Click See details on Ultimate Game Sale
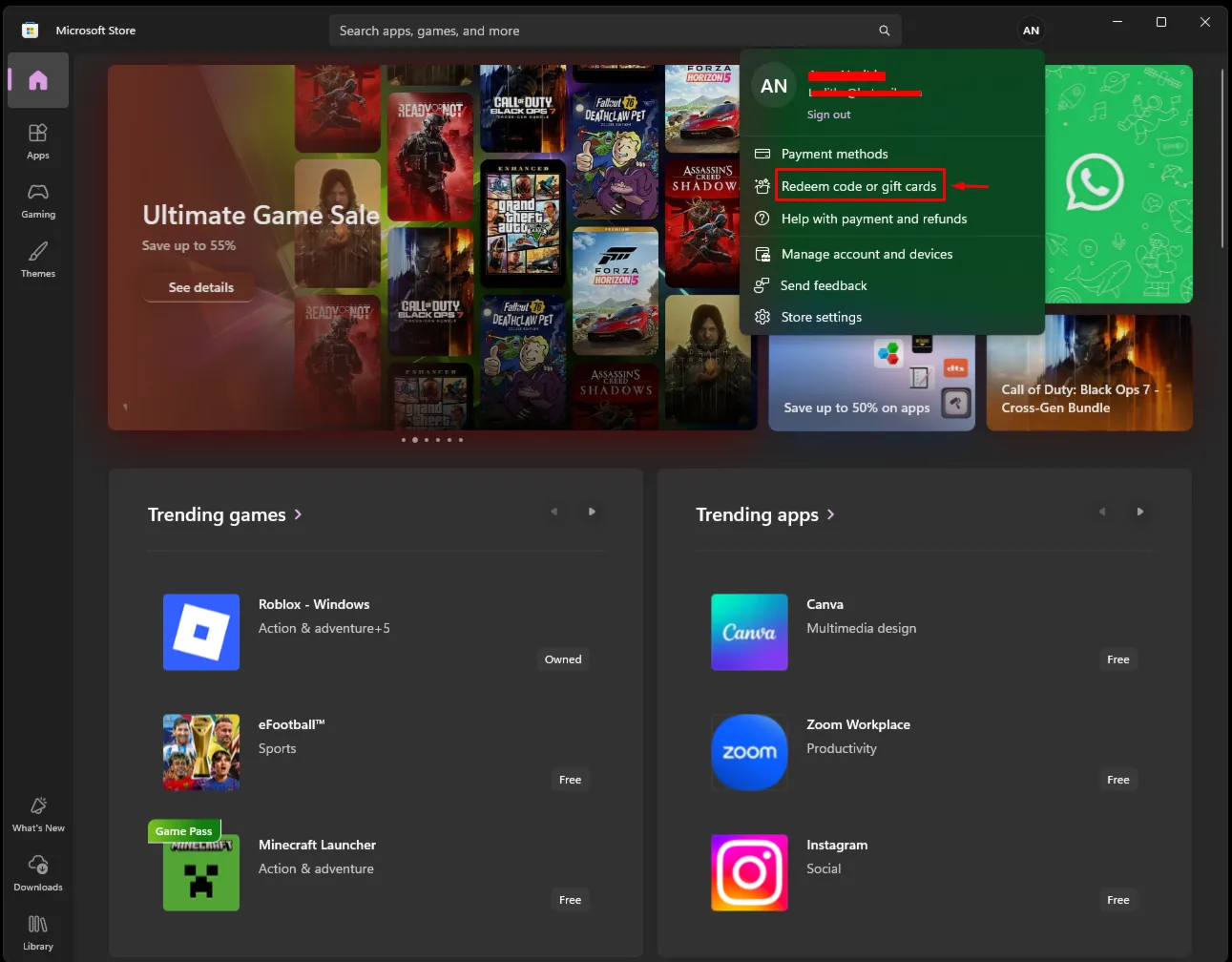 click(200, 287)
